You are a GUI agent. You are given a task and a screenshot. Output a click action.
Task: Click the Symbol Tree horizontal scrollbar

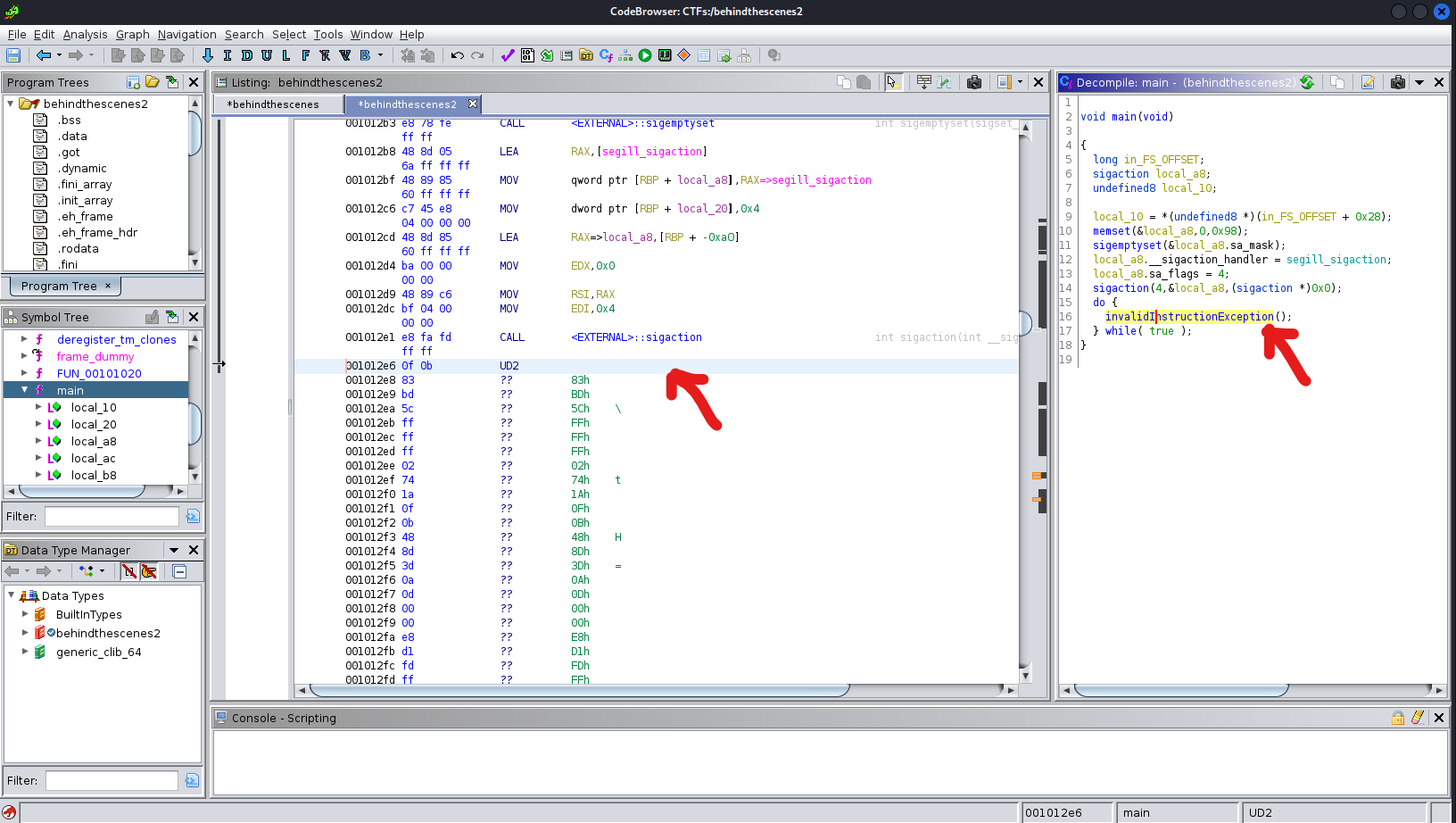click(x=81, y=491)
